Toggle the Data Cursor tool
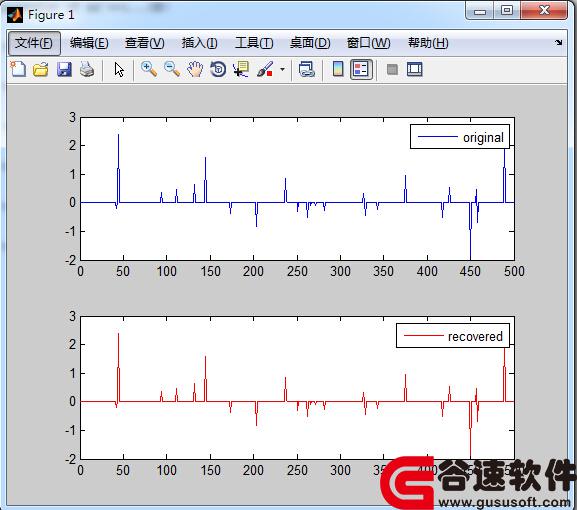This screenshot has width=577, height=510. (x=241, y=69)
